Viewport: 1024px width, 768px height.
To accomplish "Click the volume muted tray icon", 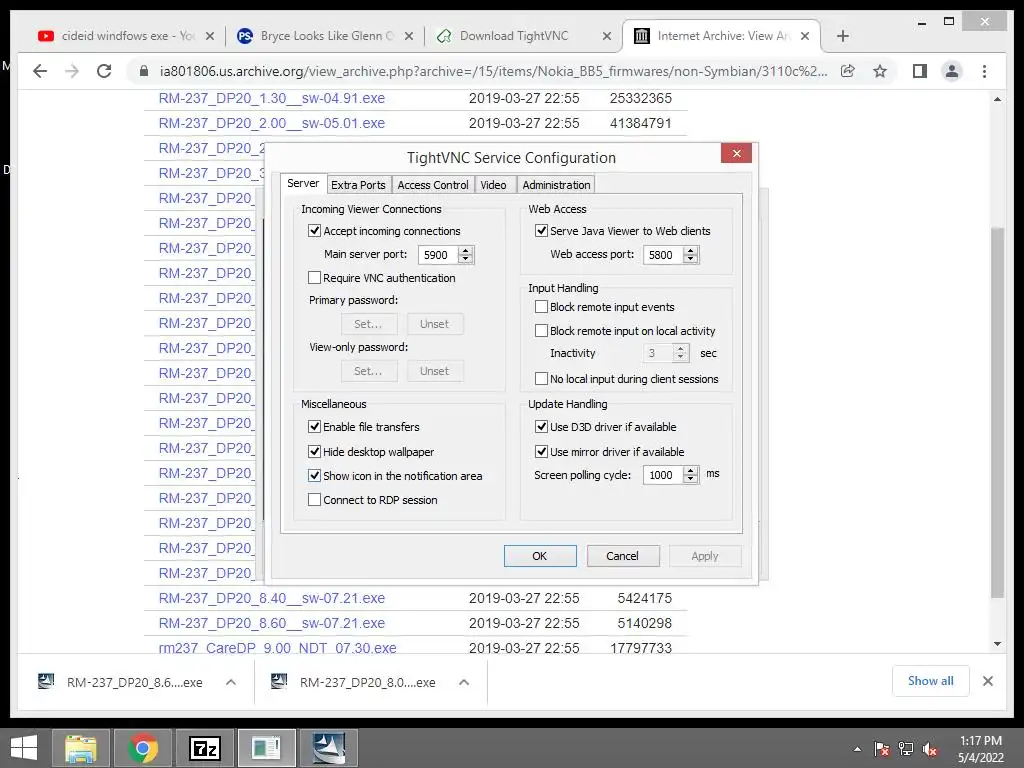I will click(x=930, y=749).
